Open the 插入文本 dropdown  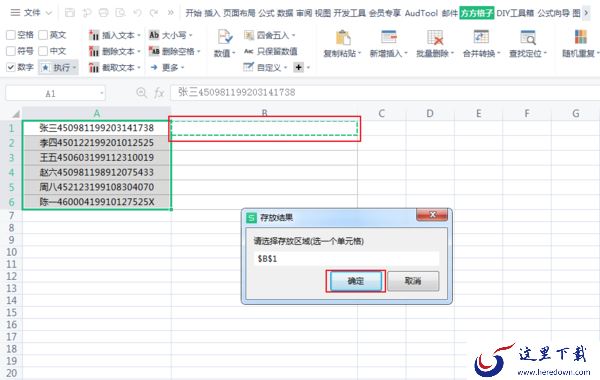(x=115, y=35)
